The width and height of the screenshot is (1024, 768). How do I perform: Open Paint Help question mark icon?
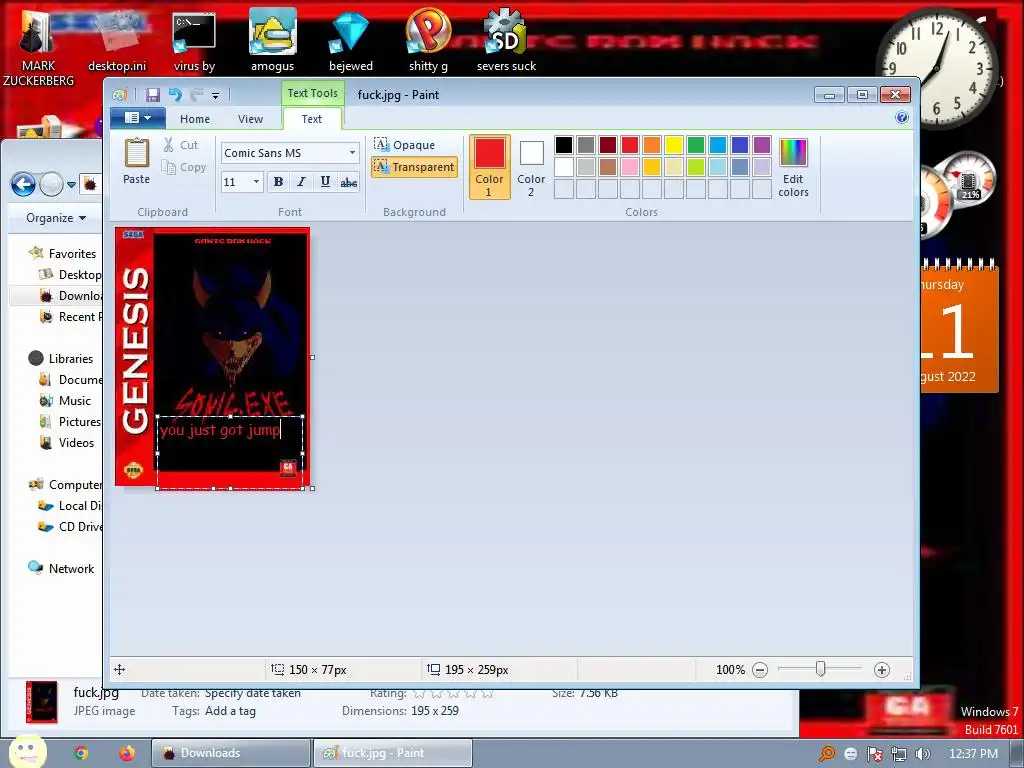pos(902,118)
